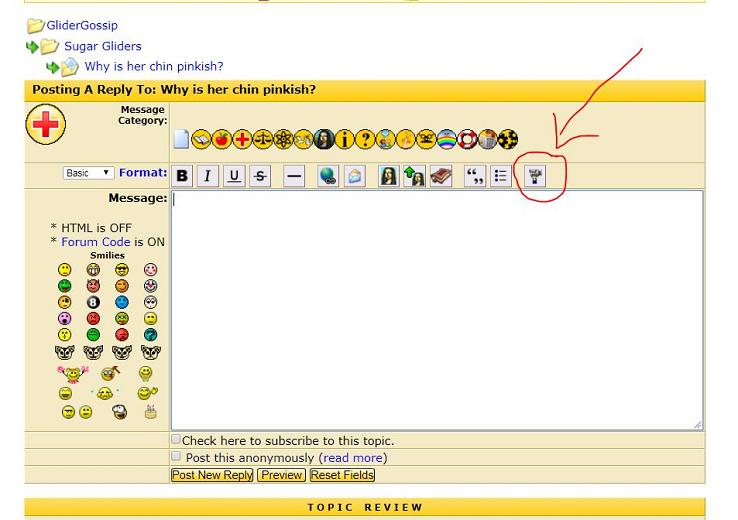Insert the teal question mark smiley
The image size is (738, 520).
click(151, 335)
